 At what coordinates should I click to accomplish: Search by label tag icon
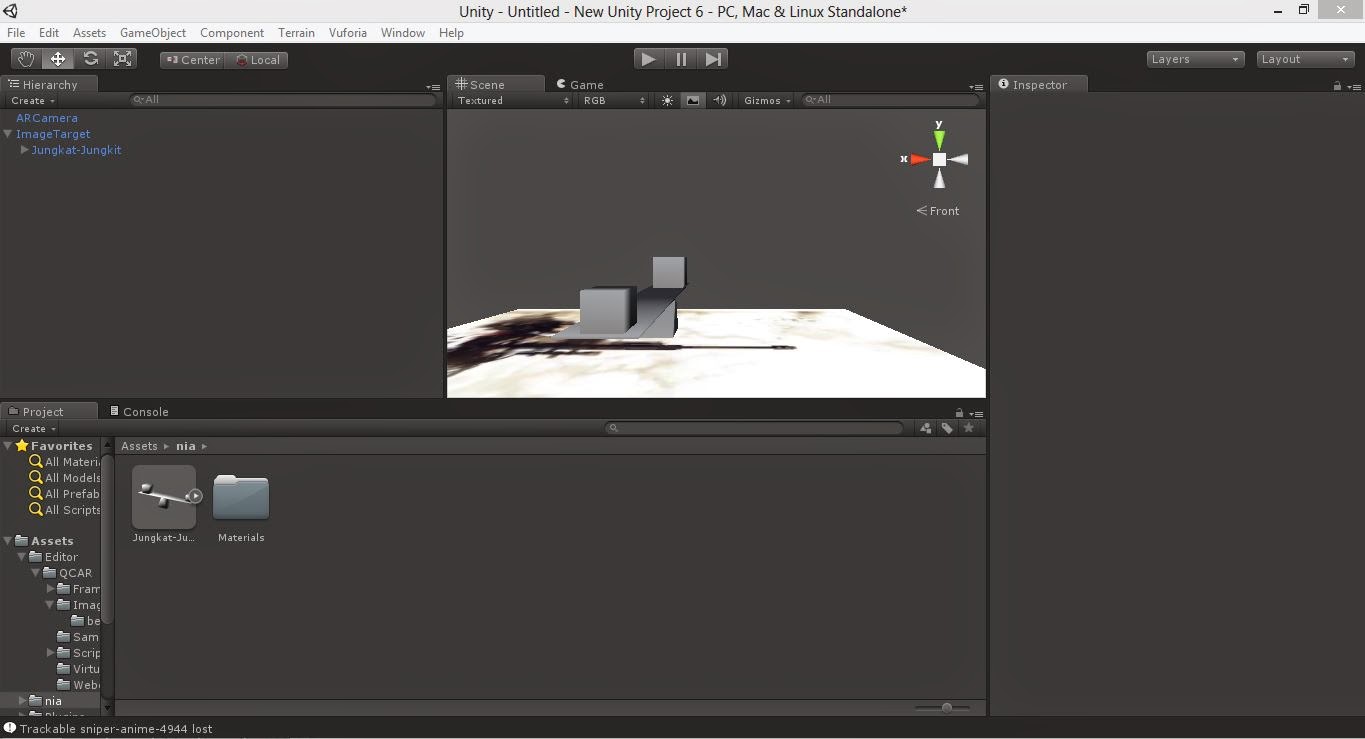click(x=947, y=428)
